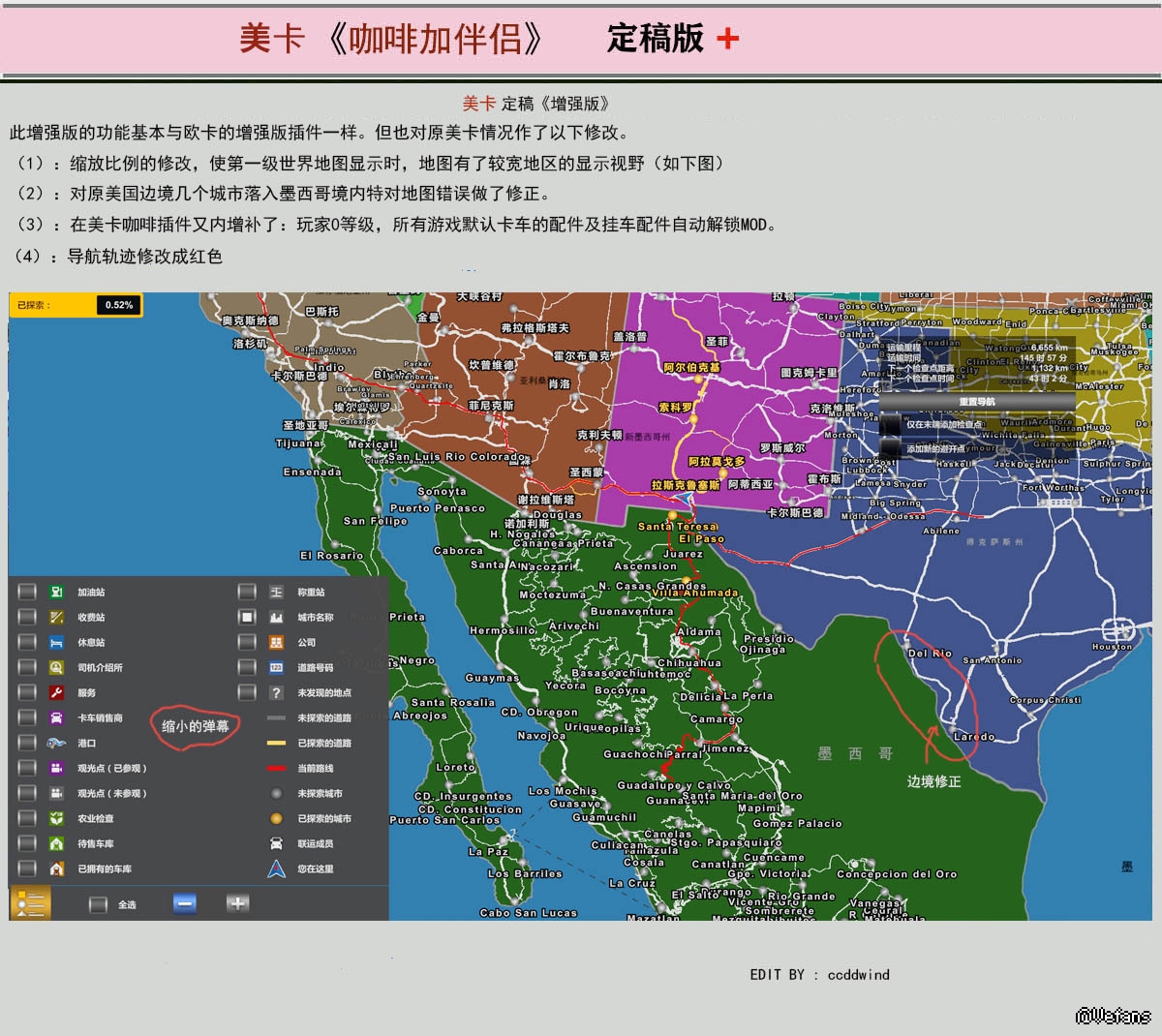Click the purple truck dealer (卡车销售商) icon
Image resolution: width=1162 pixels, height=1036 pixels.
click(x=56, y=717)
